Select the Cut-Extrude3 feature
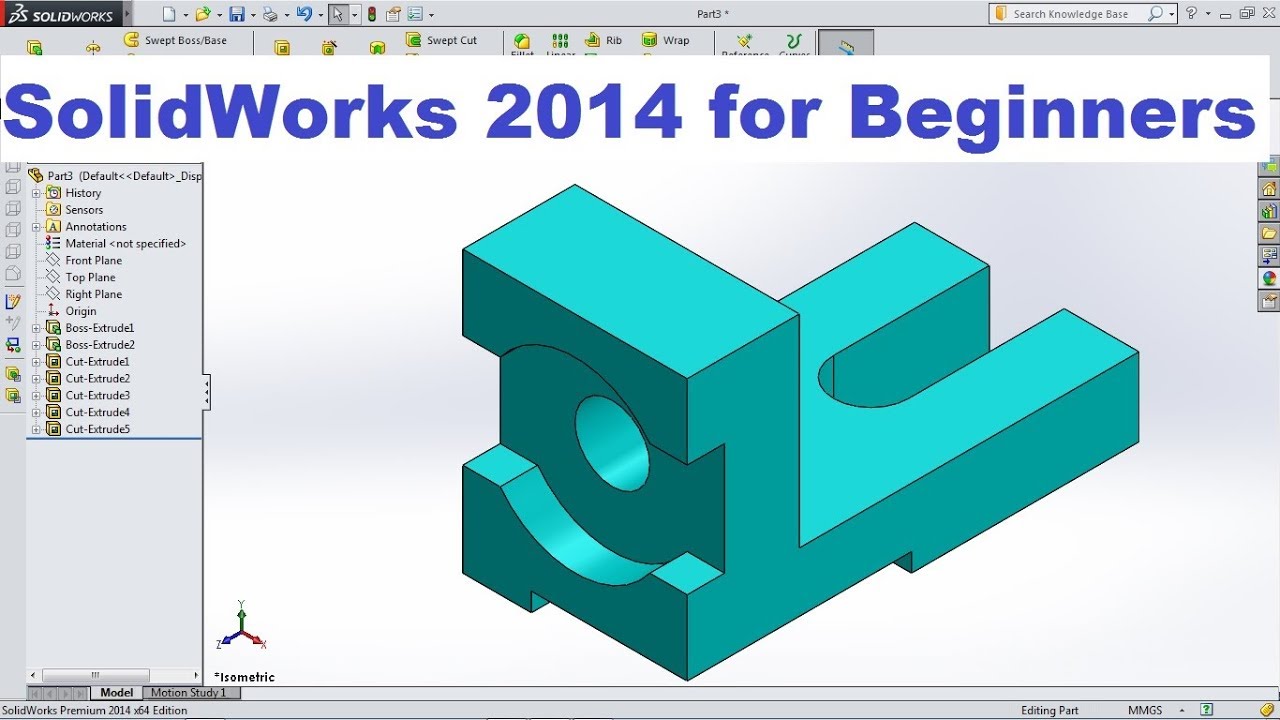Image resolution: width=1280 pixels, height=720 pixels. (88, 396)
